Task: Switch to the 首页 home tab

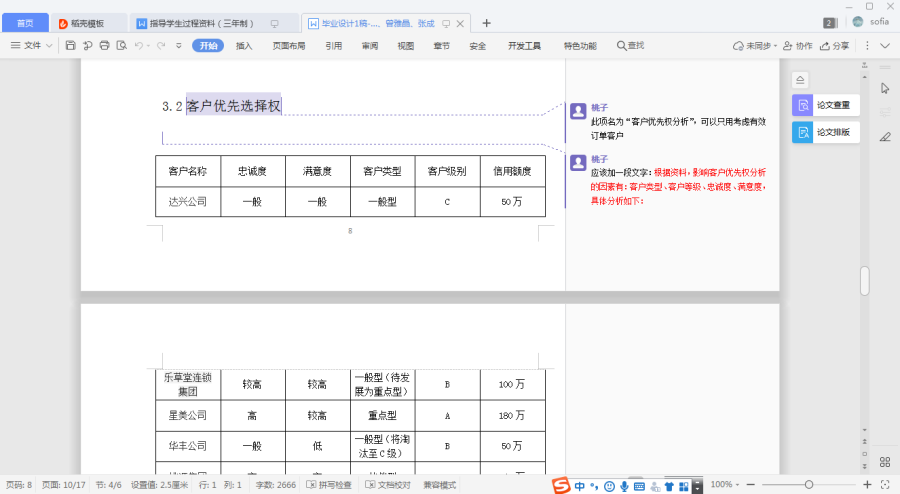Action: (x=25, y=23)
